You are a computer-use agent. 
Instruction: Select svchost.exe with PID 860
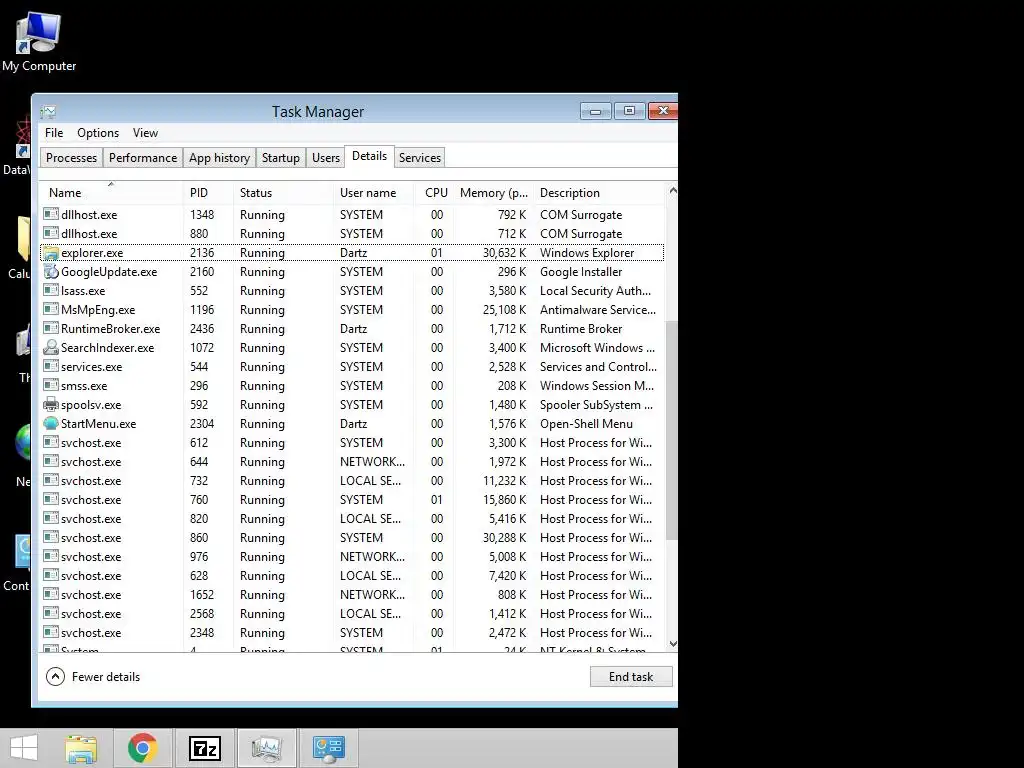click(353, 537)
